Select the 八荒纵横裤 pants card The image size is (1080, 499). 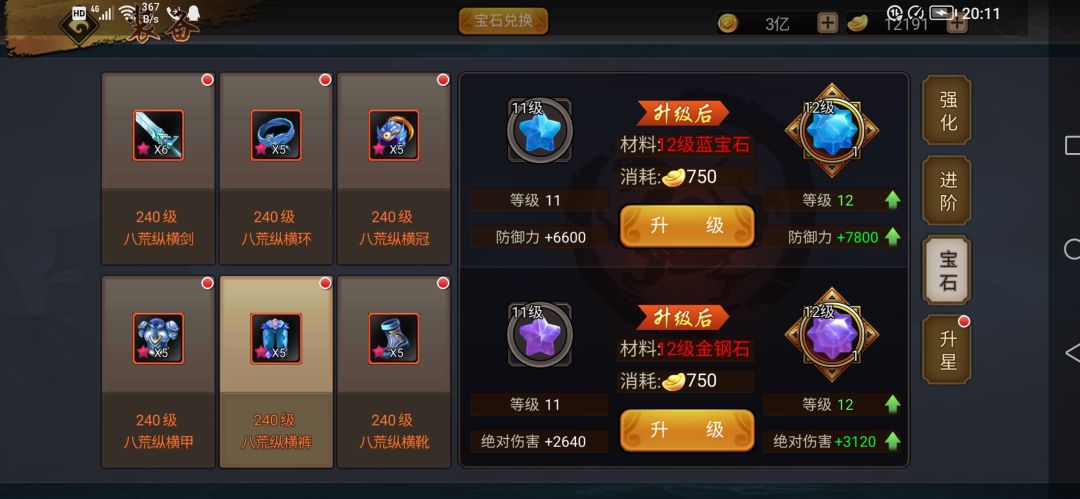[276, 371]
